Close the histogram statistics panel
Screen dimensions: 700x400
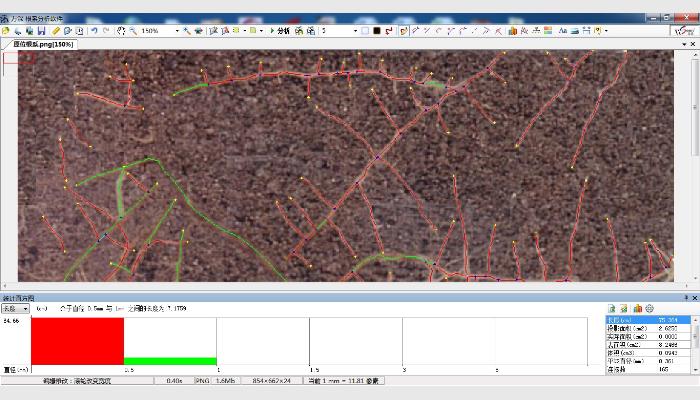696,298
